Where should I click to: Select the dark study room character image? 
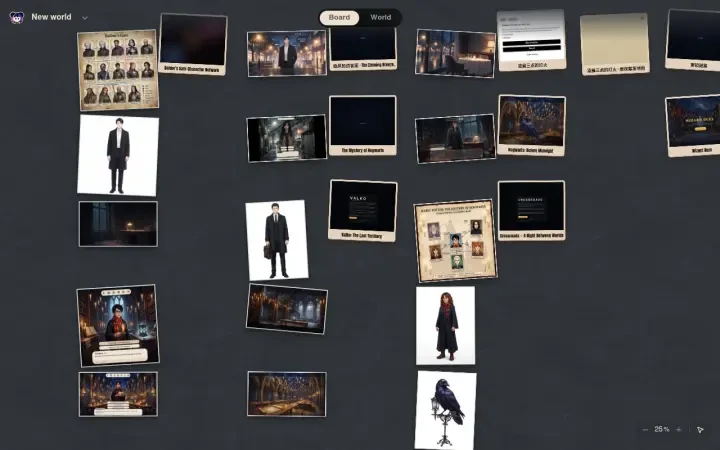tap(456, 139)
